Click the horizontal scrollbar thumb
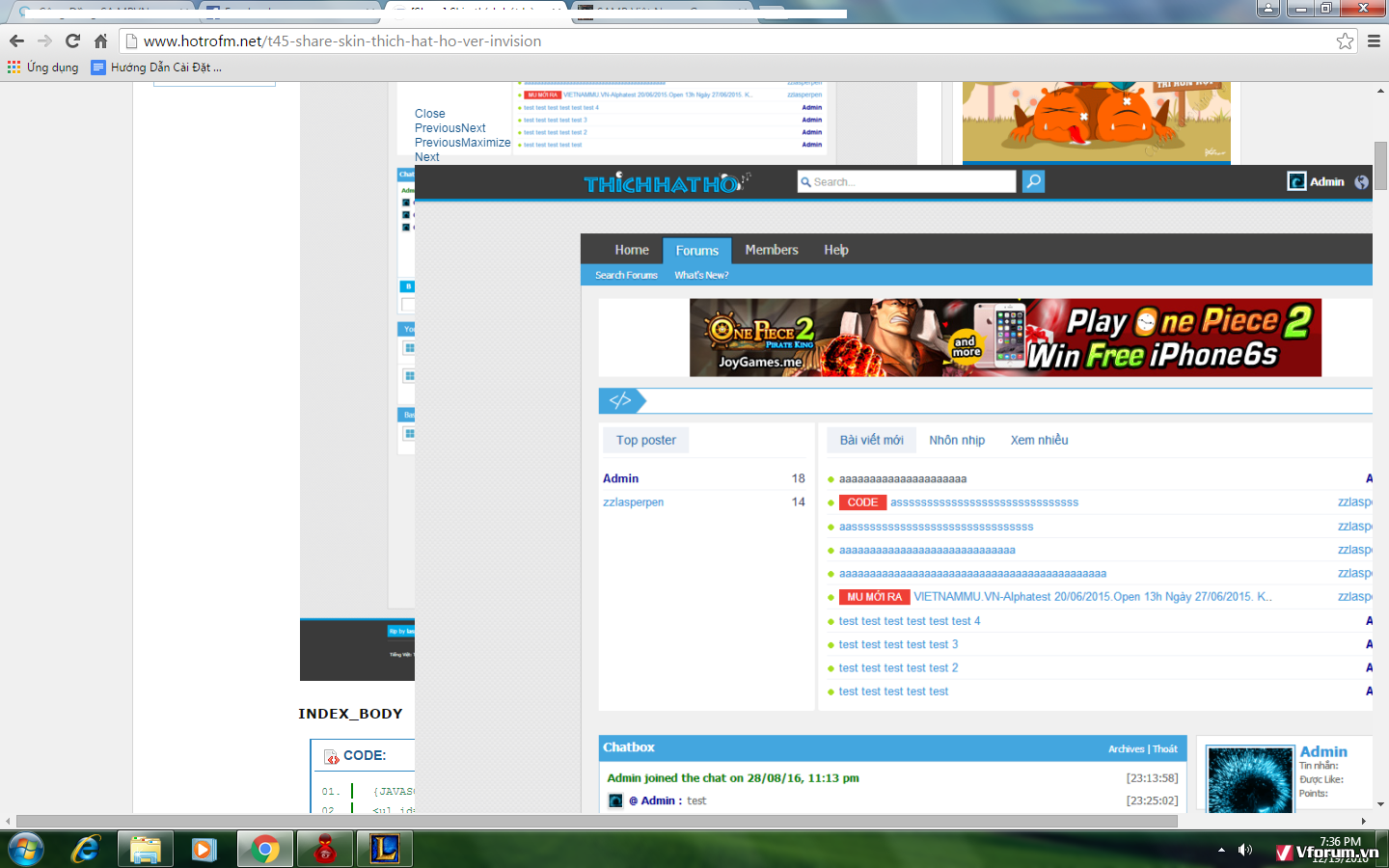 click(x=597, y=822)
